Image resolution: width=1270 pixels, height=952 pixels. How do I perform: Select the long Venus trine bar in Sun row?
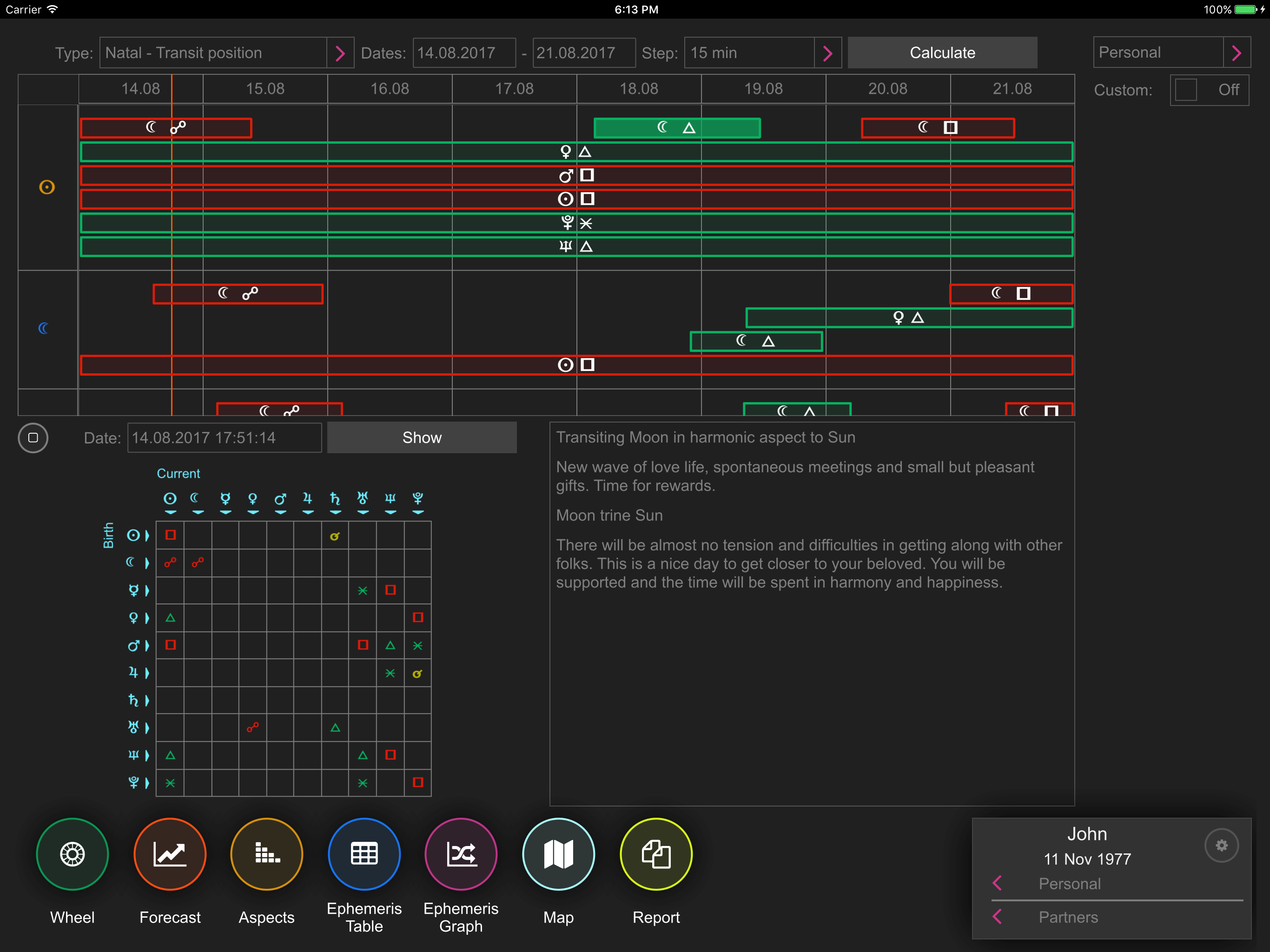(576, 152)
